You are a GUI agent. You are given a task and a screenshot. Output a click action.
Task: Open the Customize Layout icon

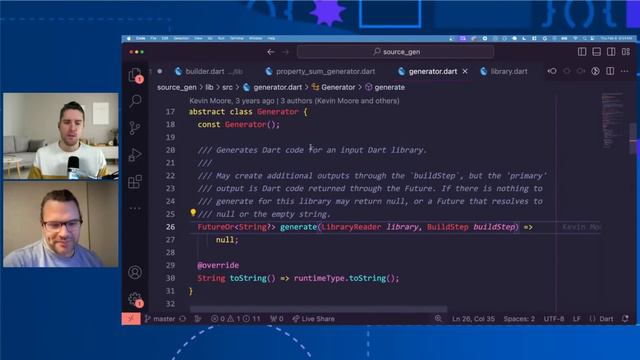click(x=626, y=52)
